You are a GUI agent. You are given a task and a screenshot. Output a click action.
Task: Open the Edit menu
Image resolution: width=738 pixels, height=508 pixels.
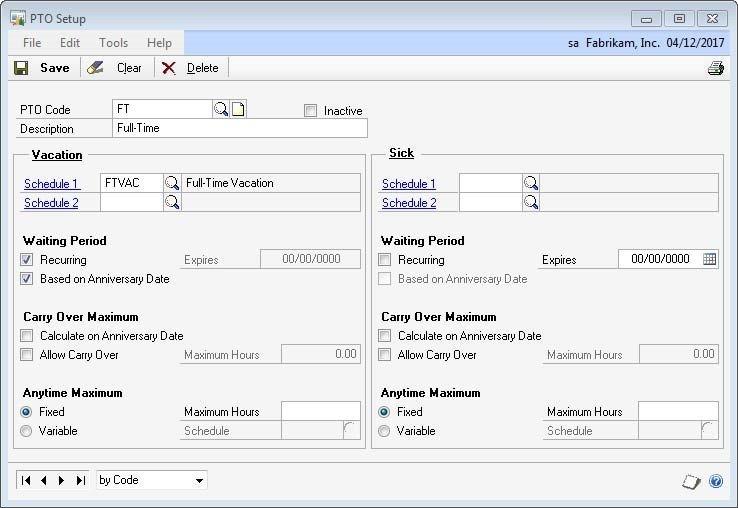(70, 43)
